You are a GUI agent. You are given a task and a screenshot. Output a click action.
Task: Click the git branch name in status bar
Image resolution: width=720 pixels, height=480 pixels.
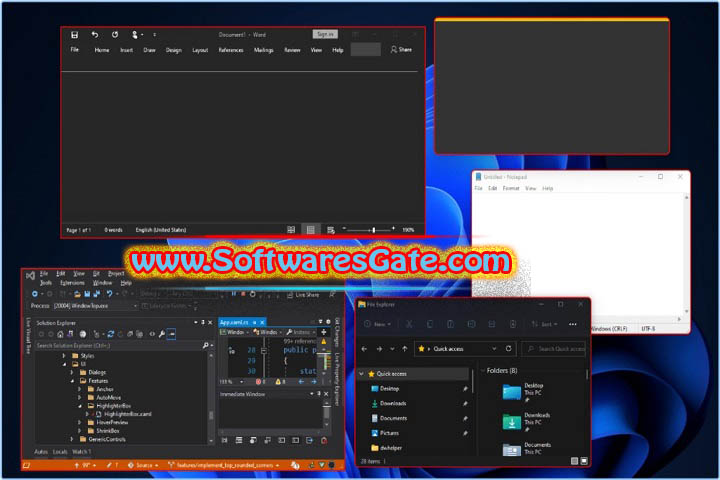click(224, 465)
